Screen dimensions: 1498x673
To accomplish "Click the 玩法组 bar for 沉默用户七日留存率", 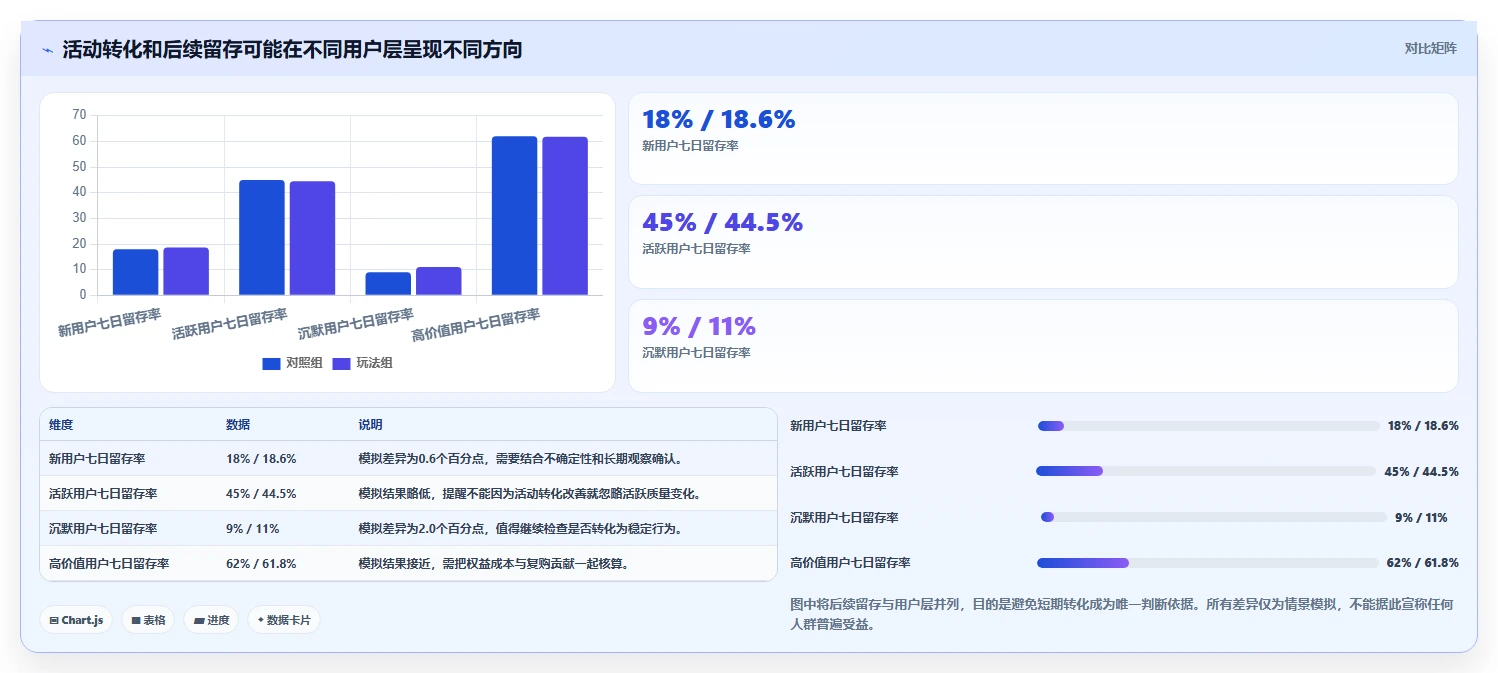I will click(439, 281).
